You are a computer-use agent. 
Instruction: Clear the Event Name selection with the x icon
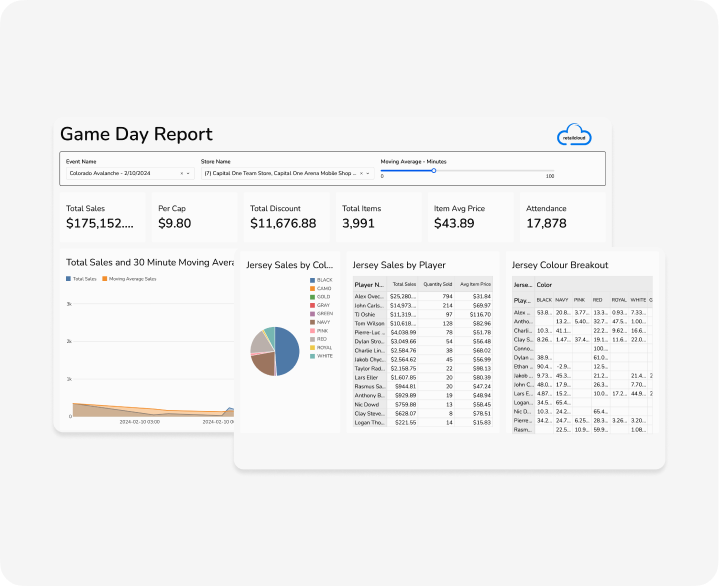tap(182, 173)
